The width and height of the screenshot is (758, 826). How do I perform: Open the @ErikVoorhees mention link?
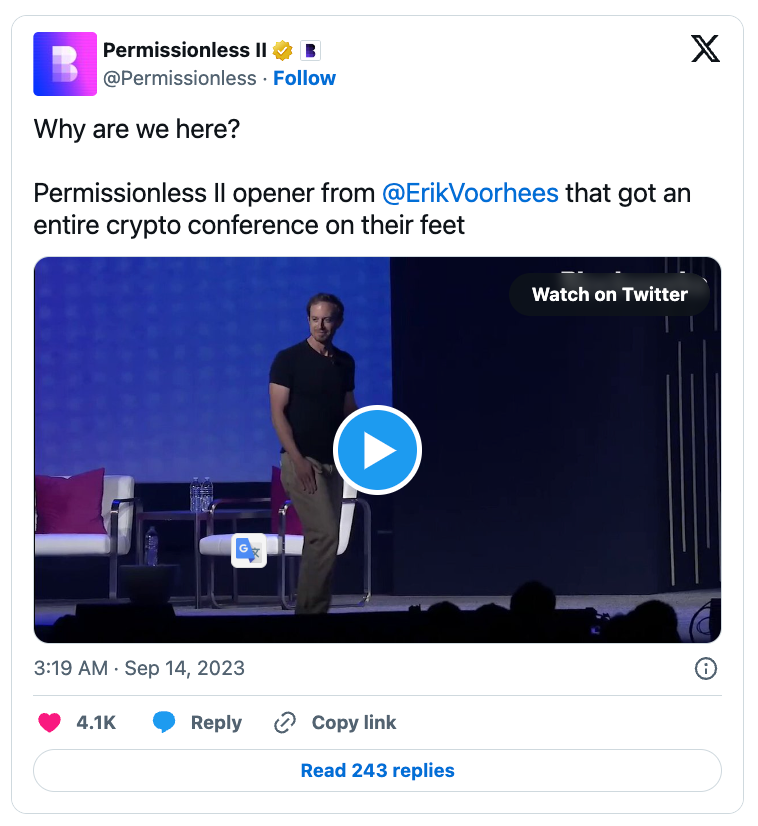[x=470, y=193]
